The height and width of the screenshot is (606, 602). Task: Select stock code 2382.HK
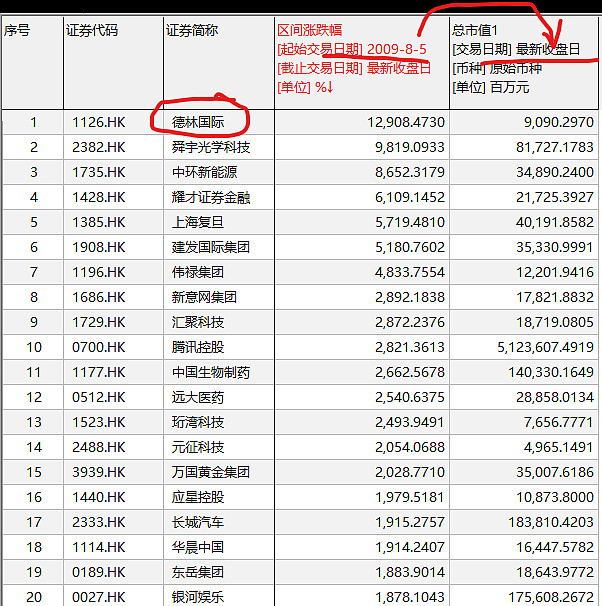click(99, 147)
